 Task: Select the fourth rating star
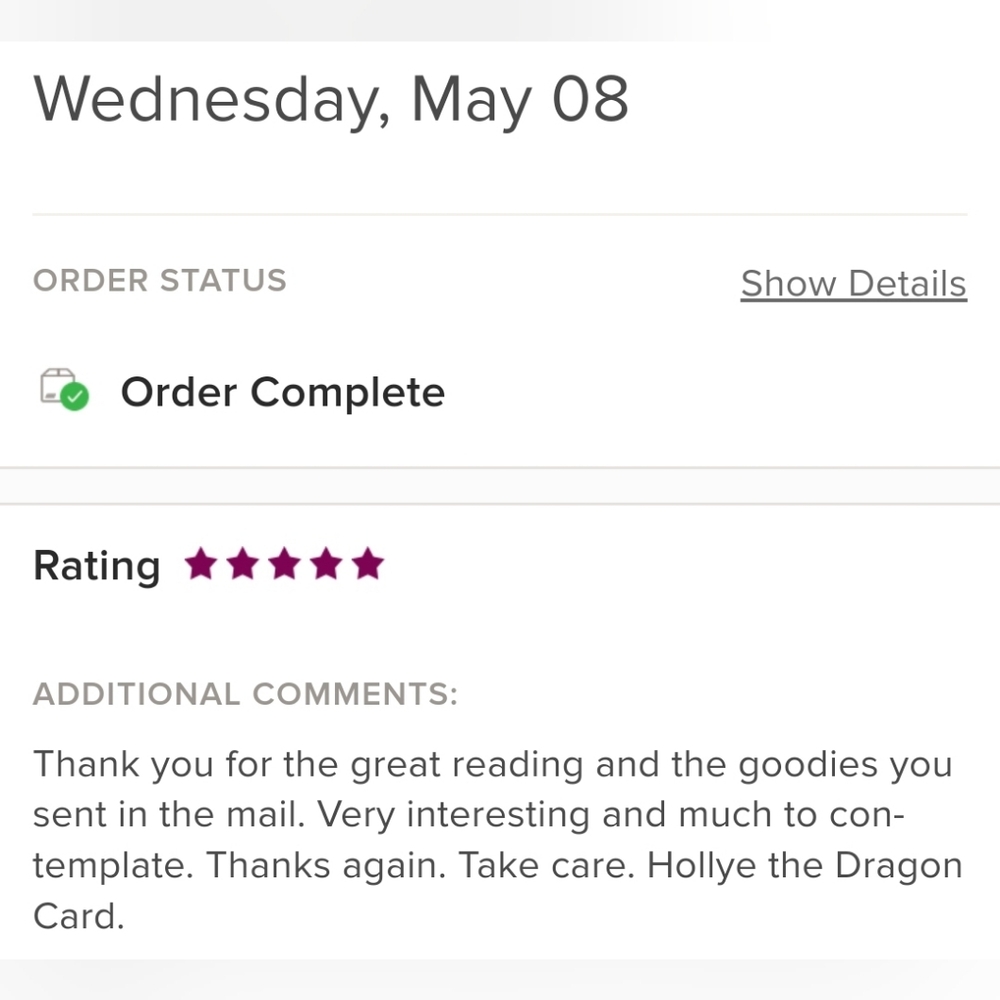click(x=326, y=565)
